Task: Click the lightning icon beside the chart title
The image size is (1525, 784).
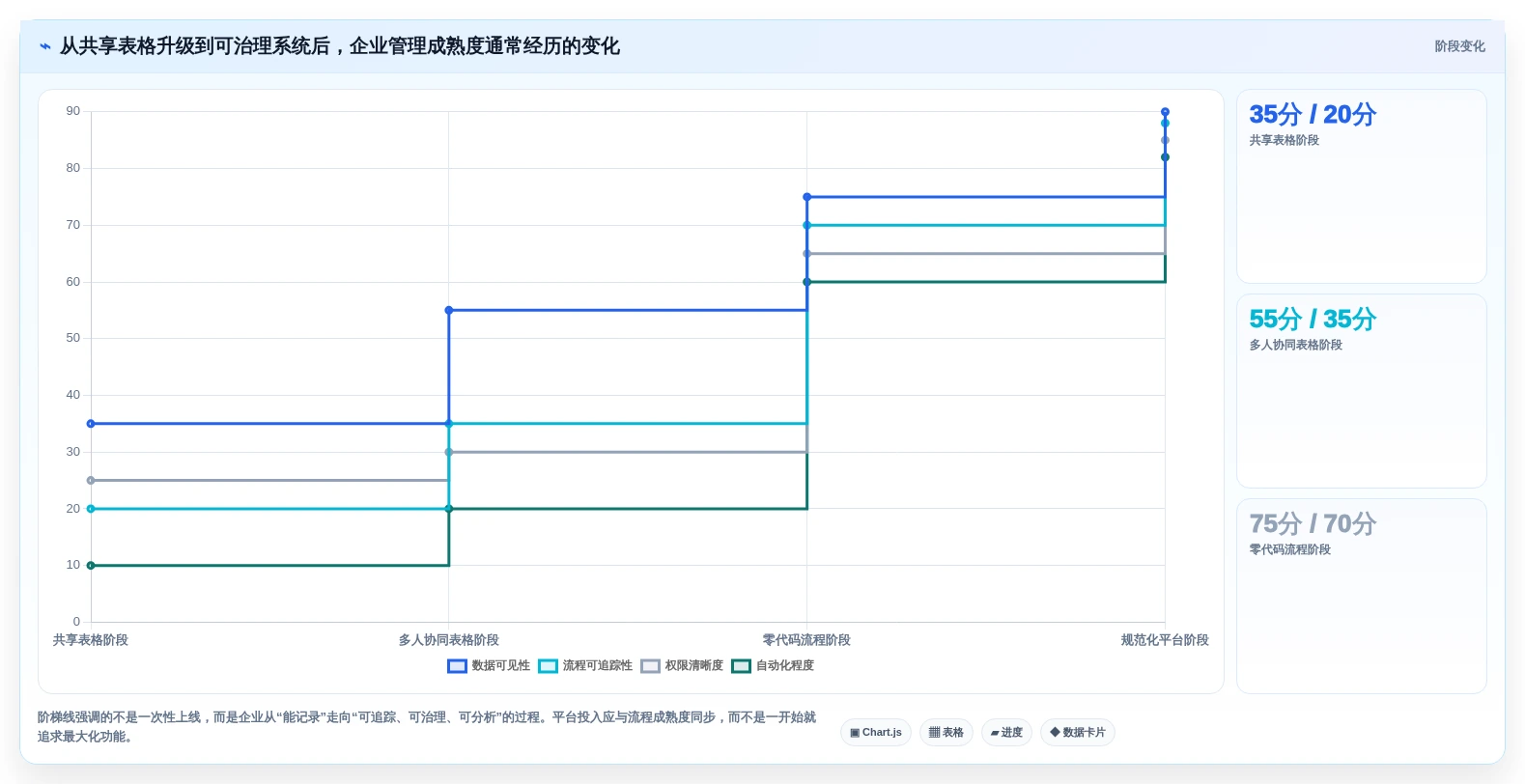Action: (x=45, y=46)
